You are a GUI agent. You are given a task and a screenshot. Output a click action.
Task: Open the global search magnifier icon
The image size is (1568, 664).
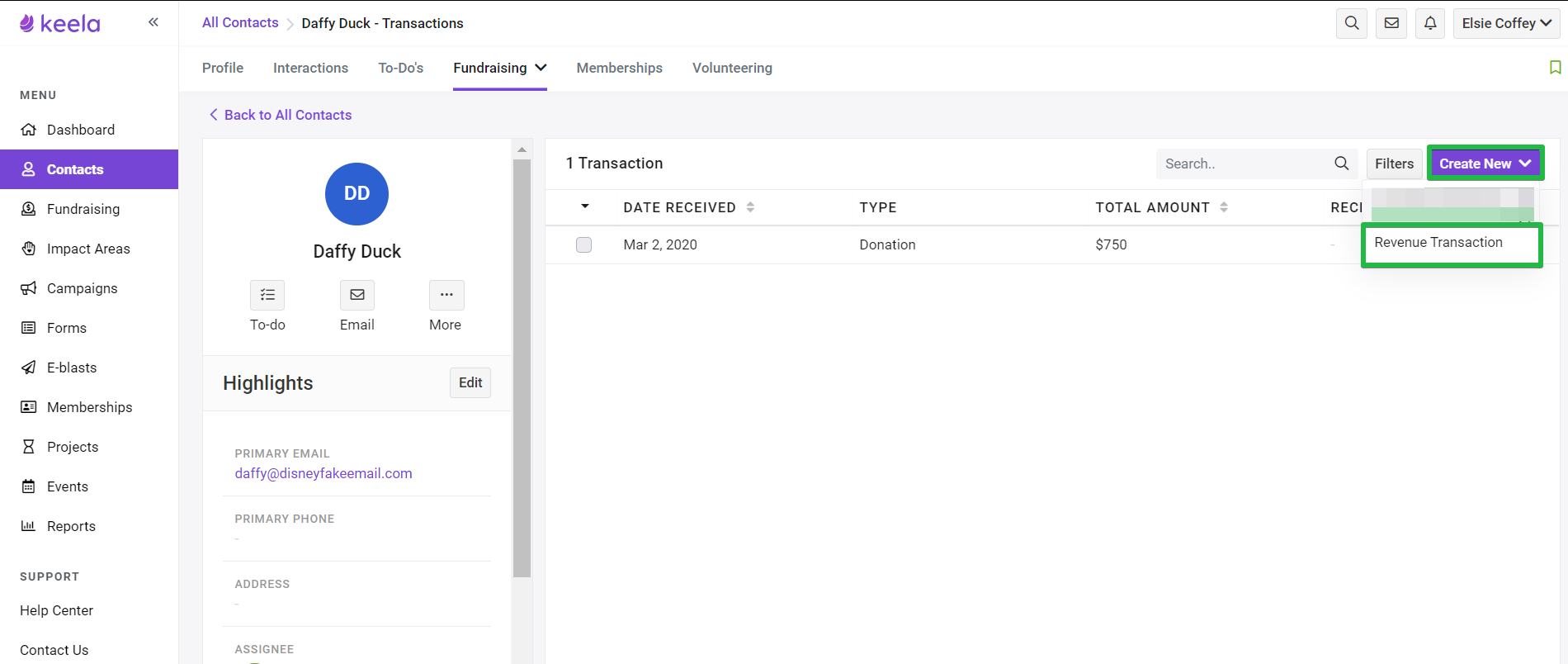click(x=1352, y=23)
